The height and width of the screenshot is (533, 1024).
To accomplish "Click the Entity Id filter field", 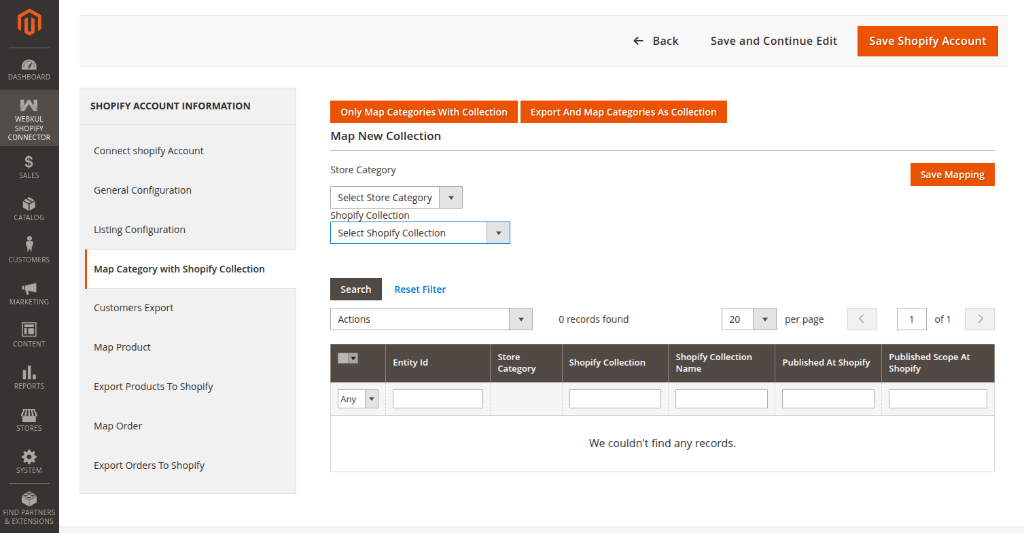I will pos(438,398).
